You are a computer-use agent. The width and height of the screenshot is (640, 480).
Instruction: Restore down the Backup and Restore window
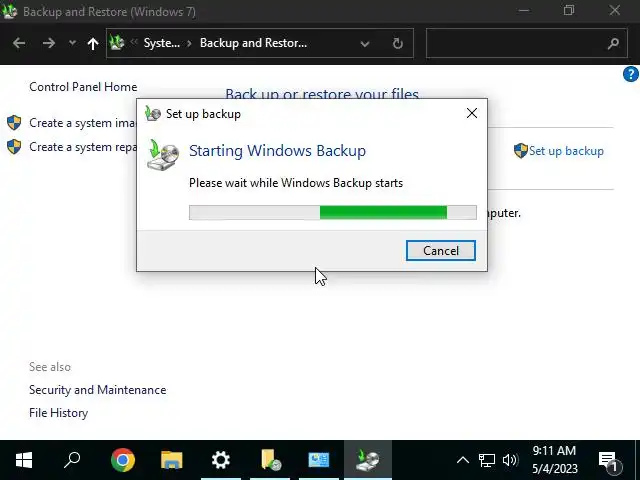[569, 11]
